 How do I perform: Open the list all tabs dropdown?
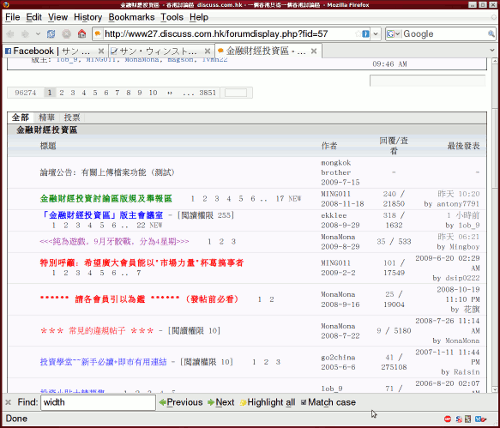pyautogui.click(x=492, y=50)
